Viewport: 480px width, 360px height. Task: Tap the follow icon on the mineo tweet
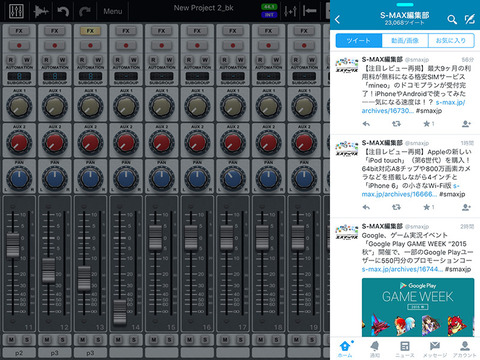coord(466,124)
